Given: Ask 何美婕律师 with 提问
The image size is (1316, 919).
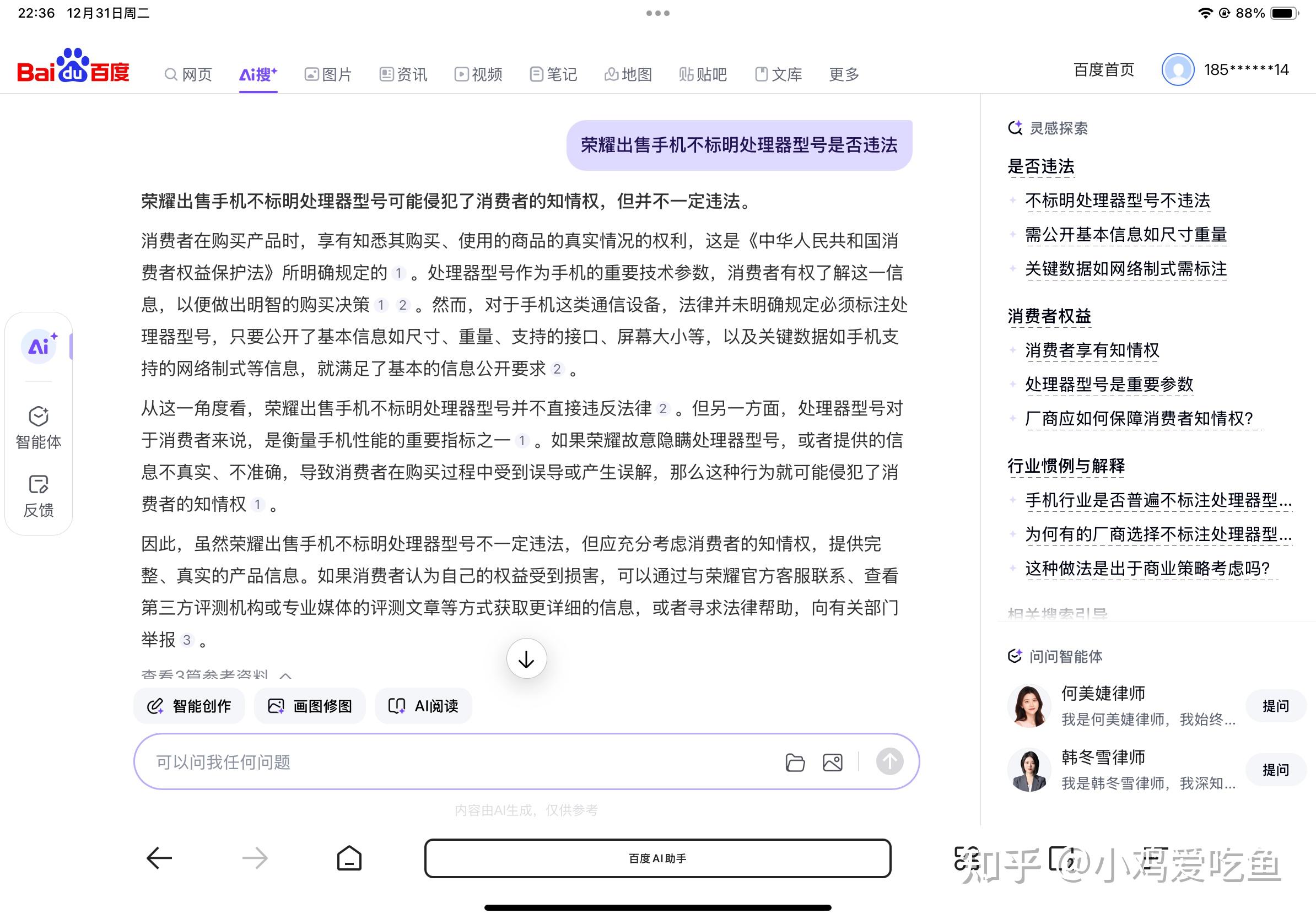Looking at the screenshot, I should [1275, 706].
